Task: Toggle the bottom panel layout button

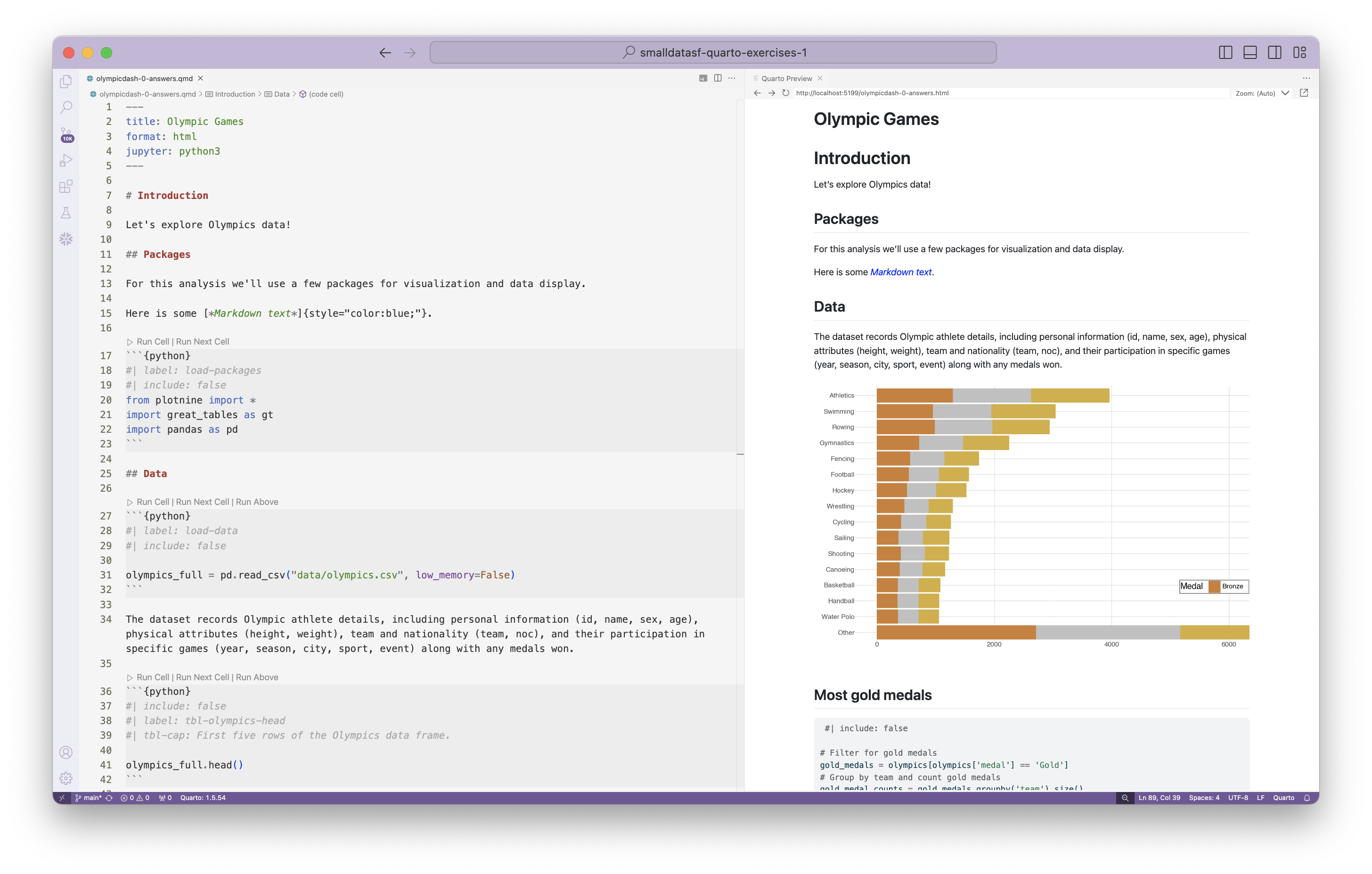Action: tap(1250, 52)
